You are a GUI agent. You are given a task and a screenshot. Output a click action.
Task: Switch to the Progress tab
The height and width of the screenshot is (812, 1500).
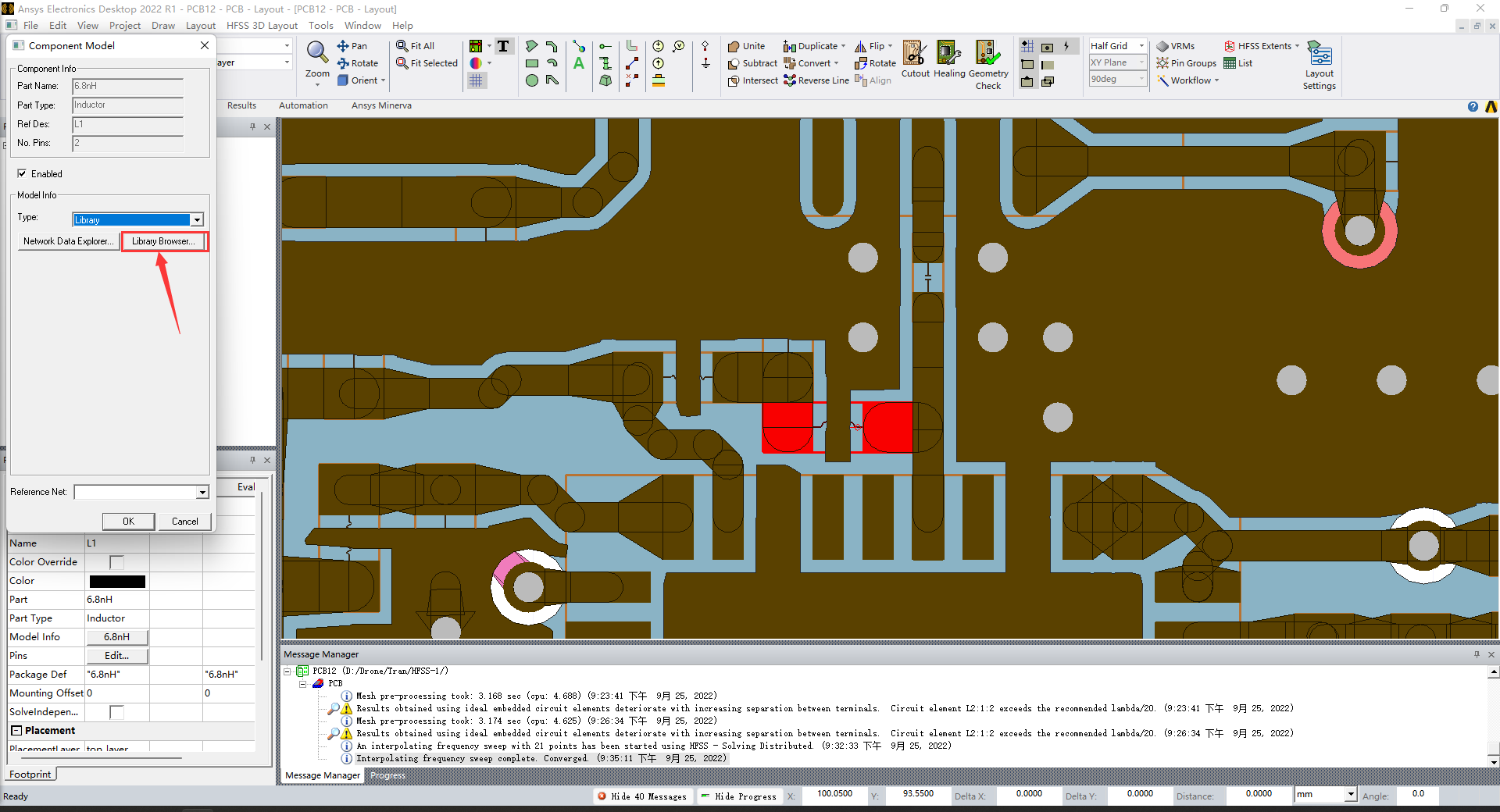pyautogui.click(x=387, y=775)
